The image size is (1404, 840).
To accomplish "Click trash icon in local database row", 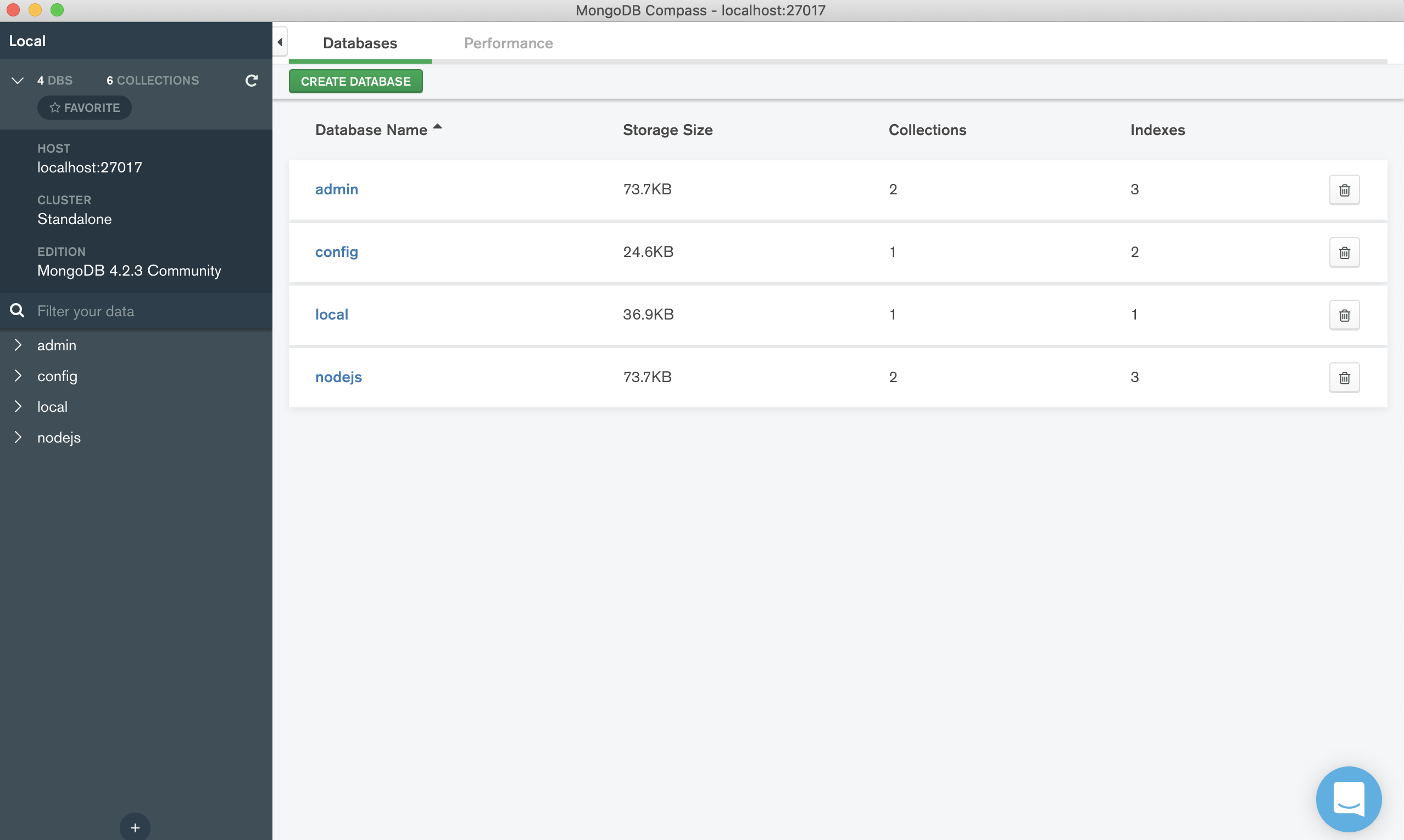I will [1344, 315].
